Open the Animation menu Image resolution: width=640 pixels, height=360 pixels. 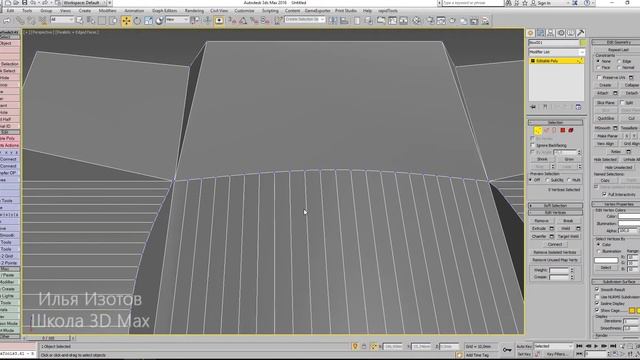pos(134,11)
